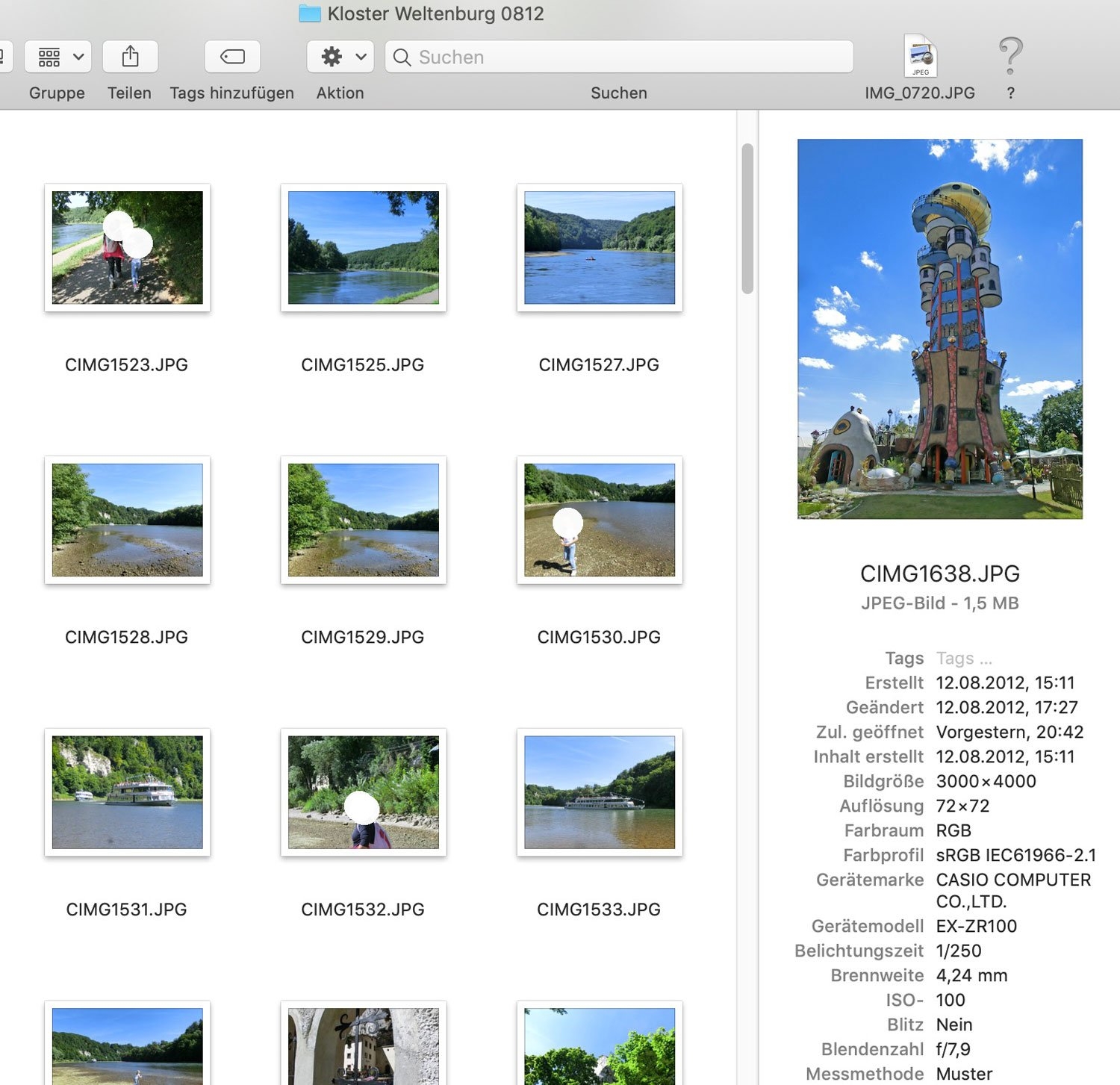Viewport: 1120px width, 1085px height.
Task: Select the CIMG1525.JPG thumbnail
Action: click(x=363, y=247)
